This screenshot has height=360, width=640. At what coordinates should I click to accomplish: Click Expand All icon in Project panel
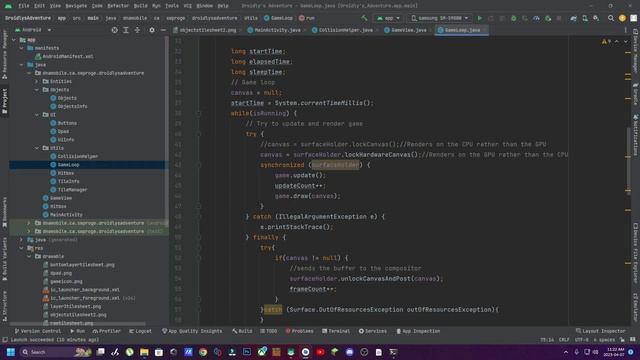pos(126,30)
